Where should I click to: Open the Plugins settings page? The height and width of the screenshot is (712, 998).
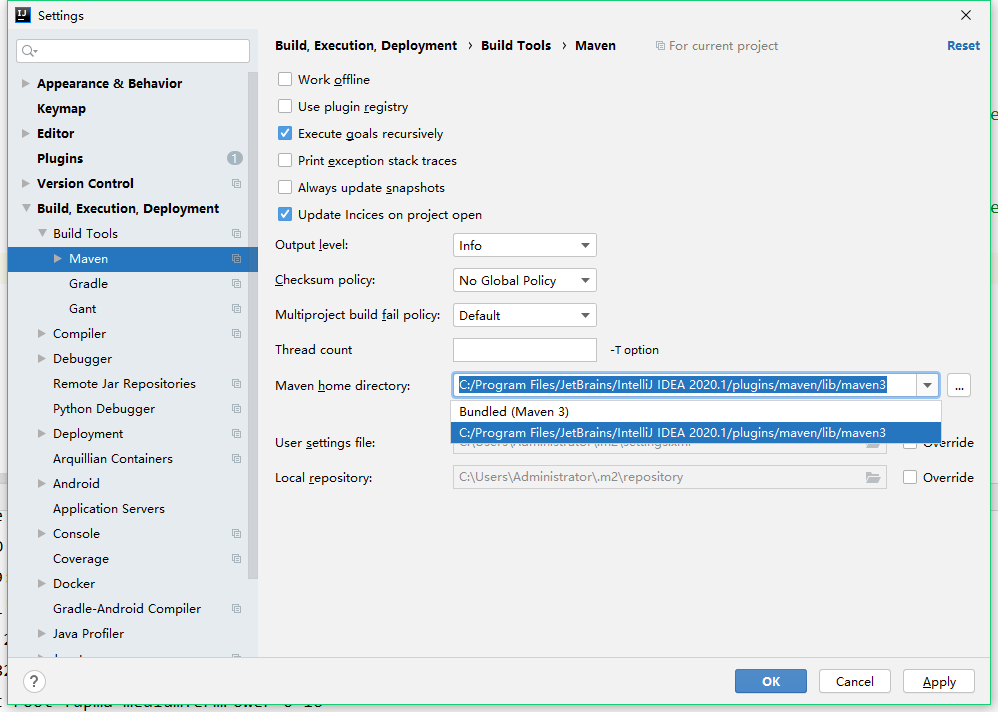click(60, 158)
